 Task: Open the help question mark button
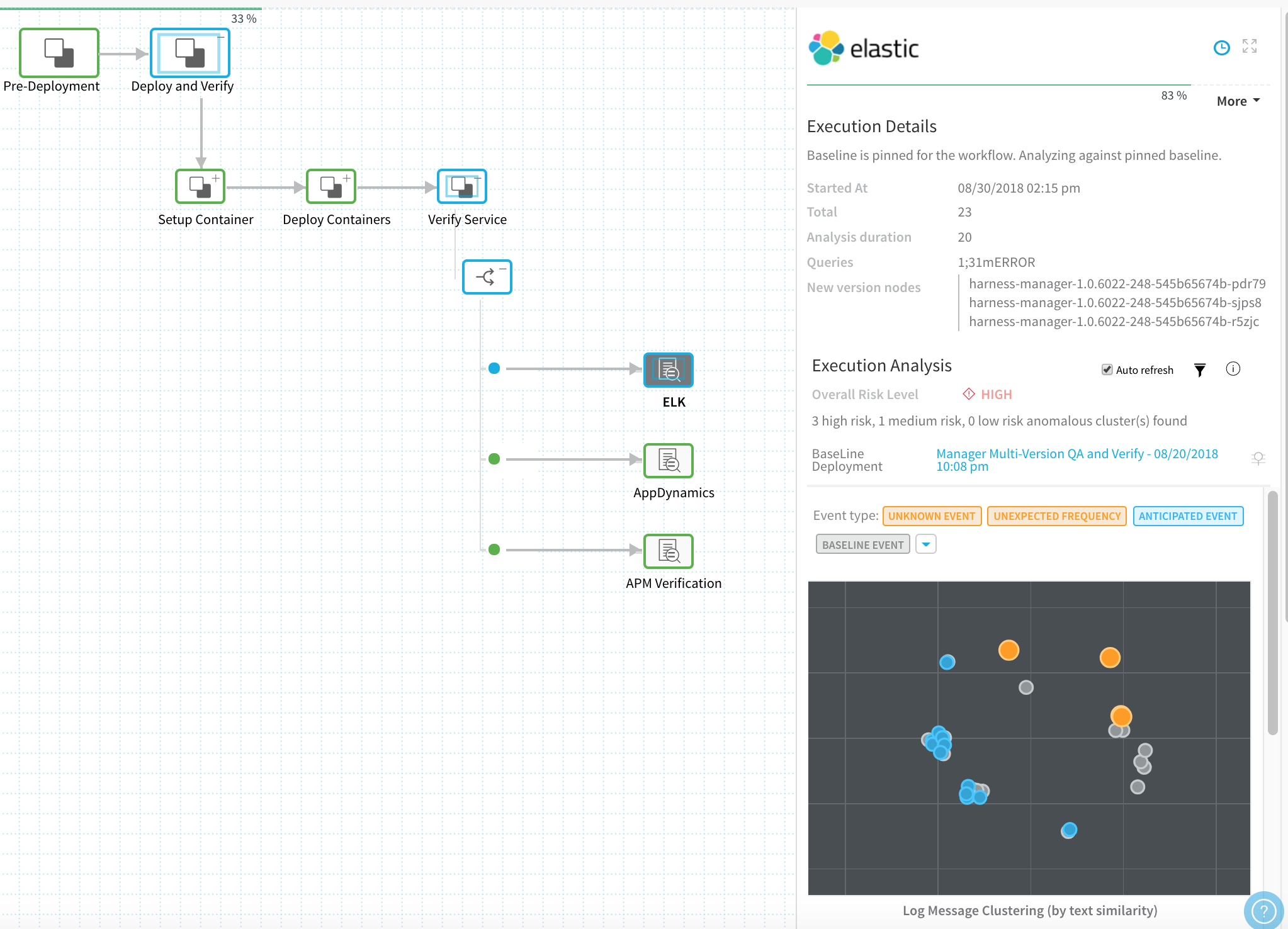pyautogui.click(x=1263, y=910)
